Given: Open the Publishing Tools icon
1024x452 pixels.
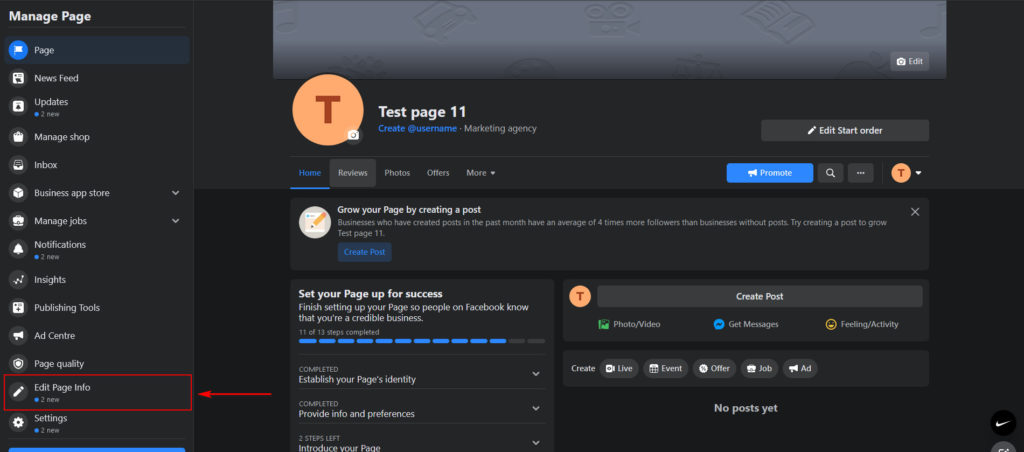Looking at the screenshot, I should 18,308.
